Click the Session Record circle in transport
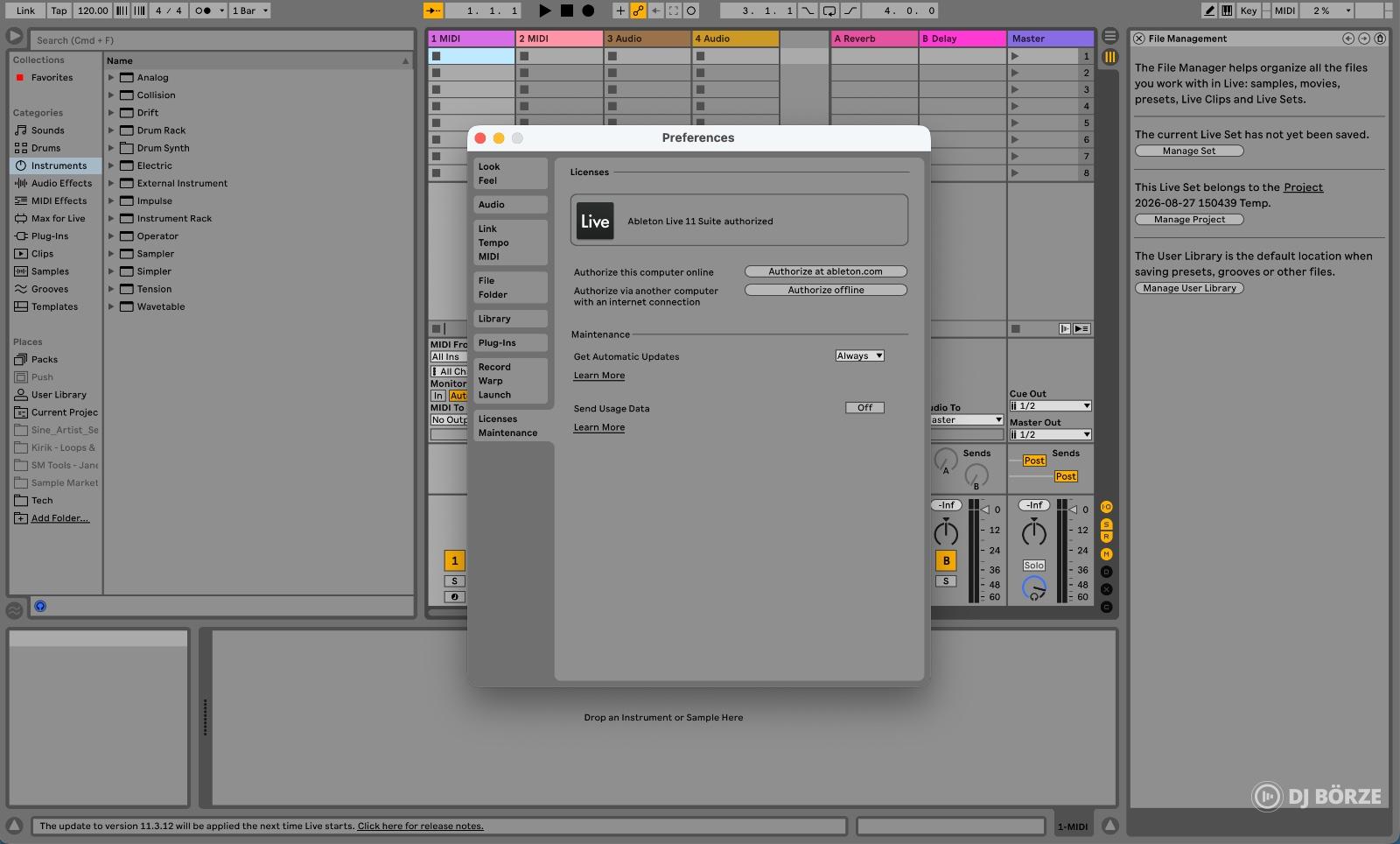1400x844 pixels. click(691, 11)
